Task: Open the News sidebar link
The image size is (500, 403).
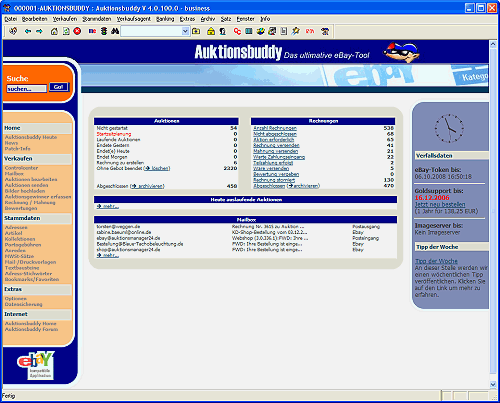Action: (11, 143)
